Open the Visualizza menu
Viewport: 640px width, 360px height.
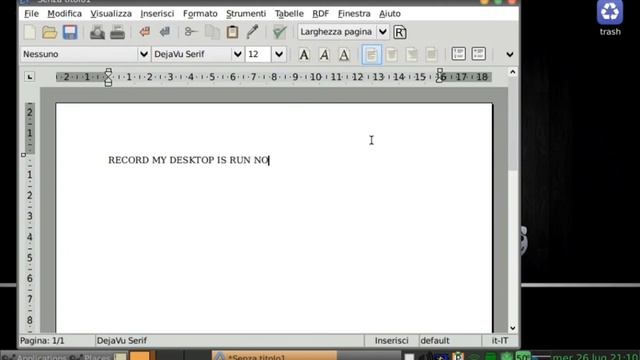tap(111, 13)
